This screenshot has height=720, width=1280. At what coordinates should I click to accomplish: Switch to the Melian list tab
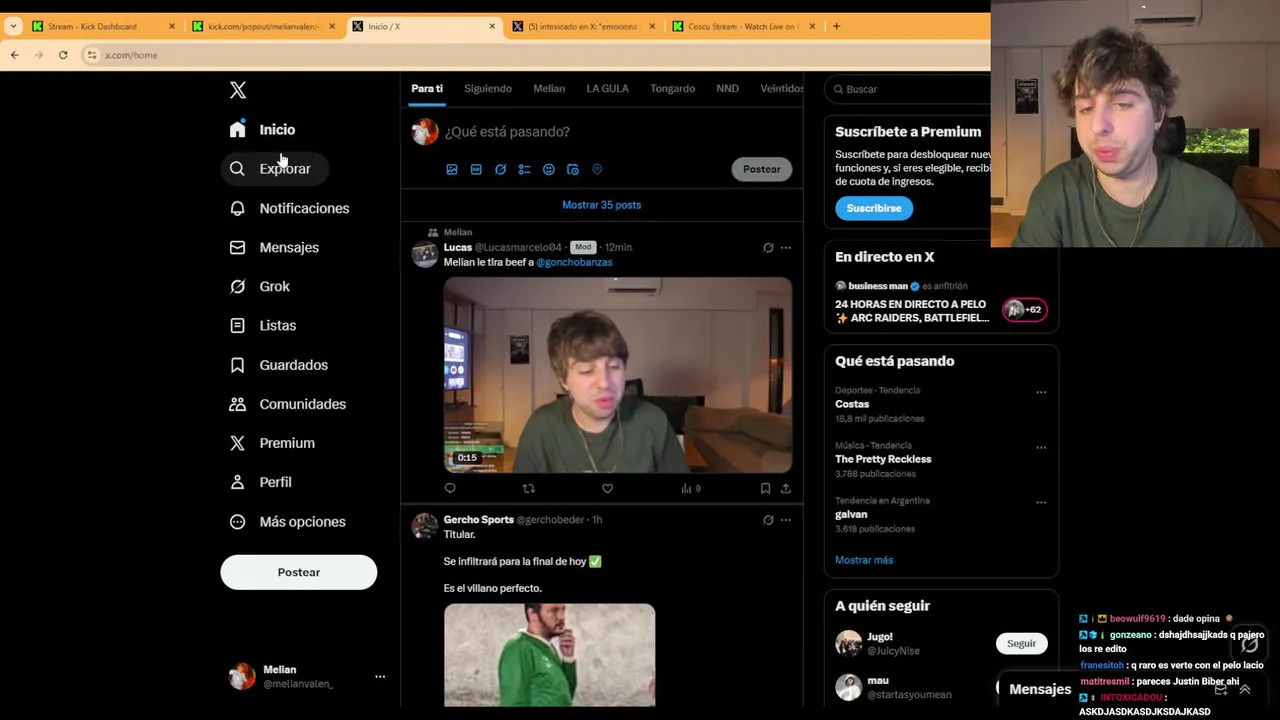(x=549, y=89)
